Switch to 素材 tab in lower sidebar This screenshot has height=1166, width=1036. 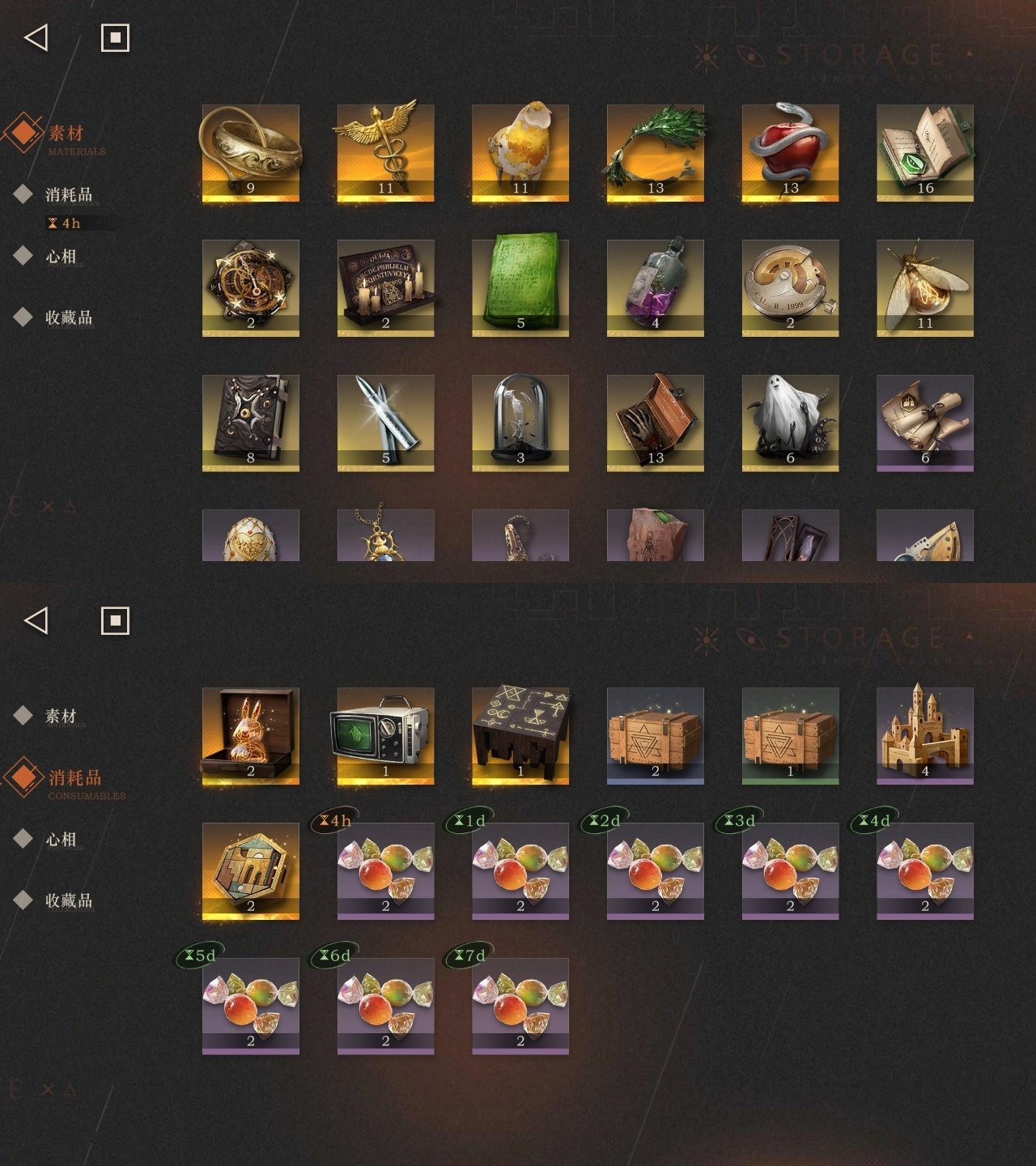(61, 716)
